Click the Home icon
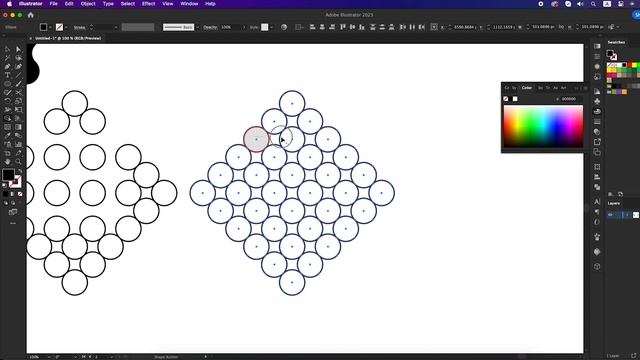 click(31, 15)
